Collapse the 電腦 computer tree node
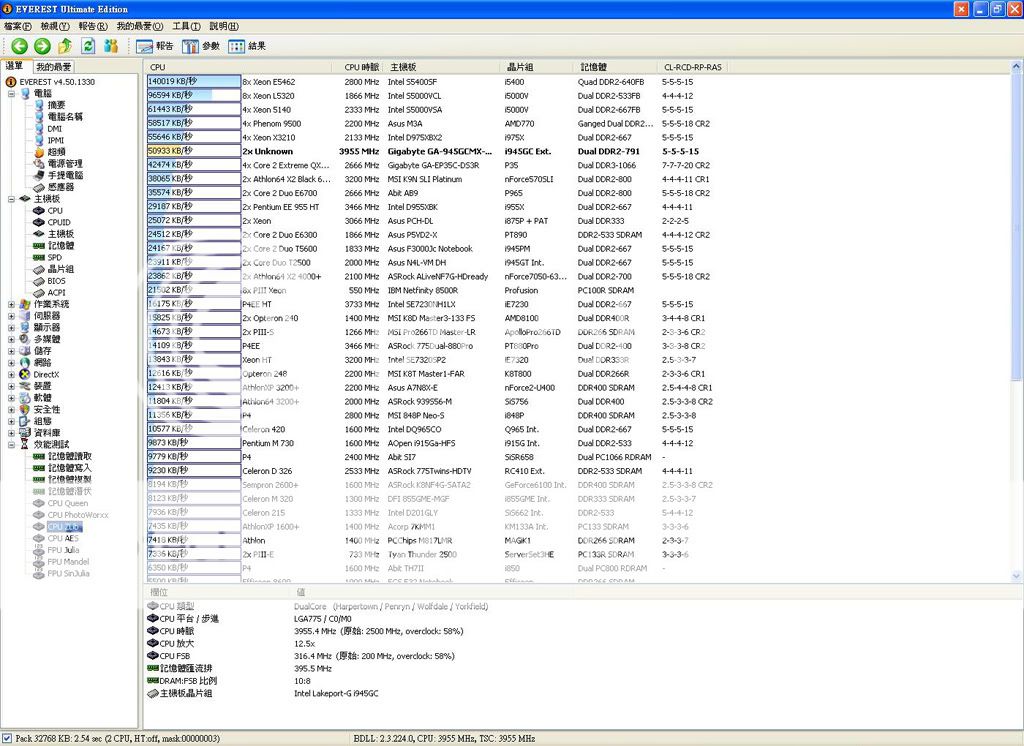 click(x=11, y=93)
